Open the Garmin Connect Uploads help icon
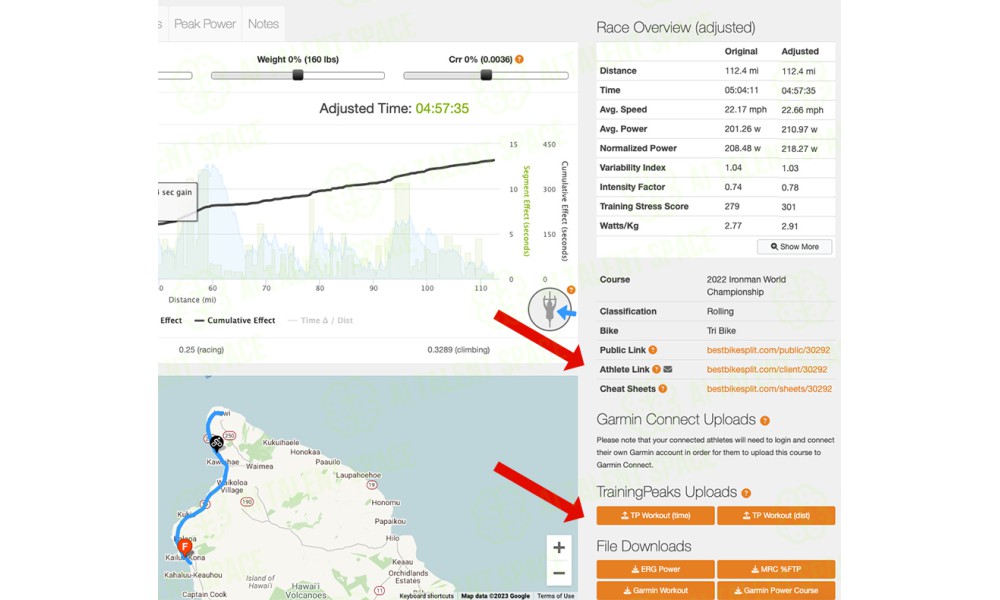The image size is (1000, 600). [765, 420]
